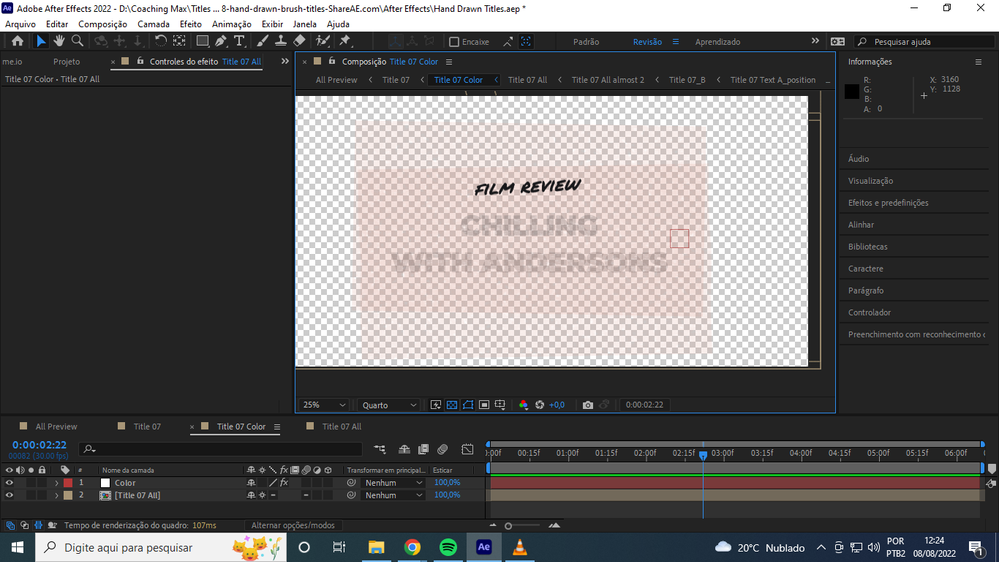Select the Rotation tool
Screen dimensions: 999x562
161,41
